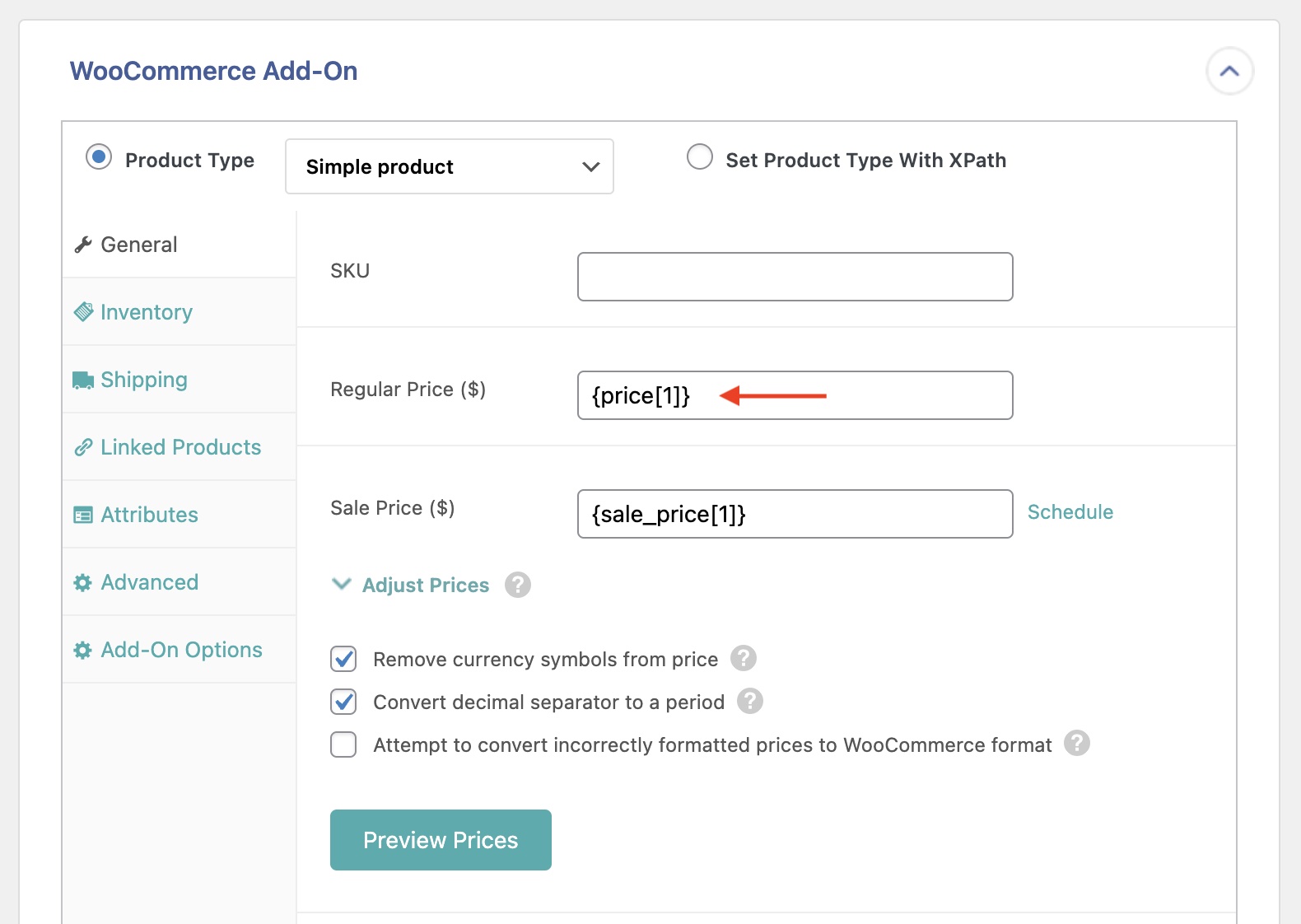Click the Advanced gear icon
Screen dimensions: 1301x924
[83, 583]
